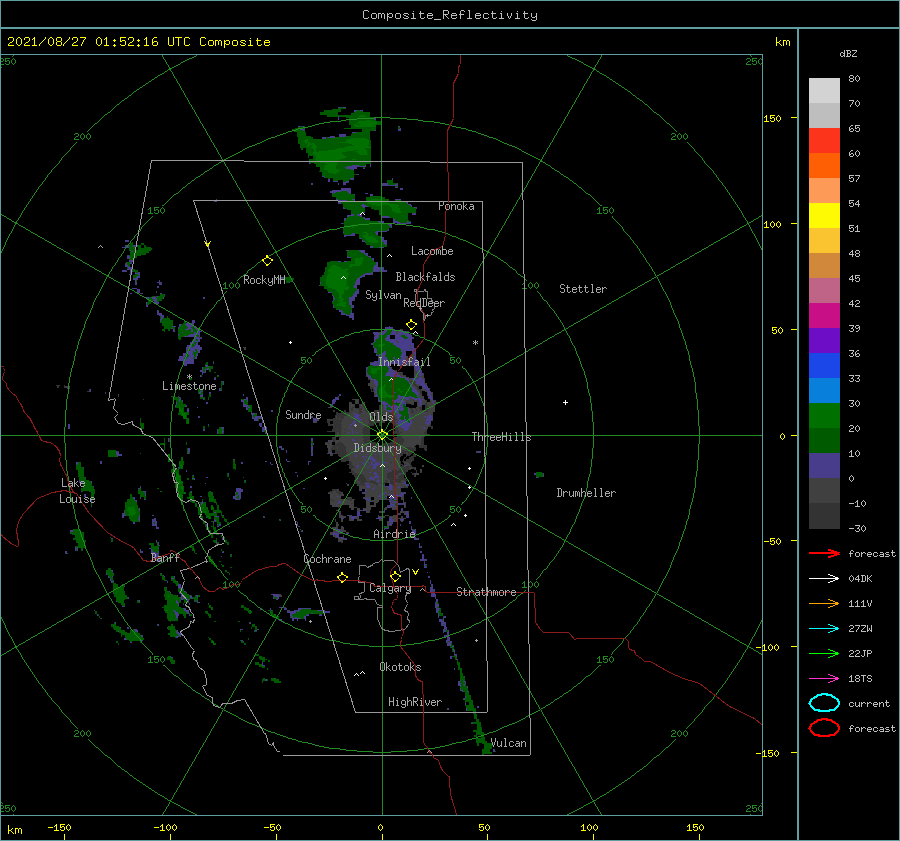Click the red forecast arrow in legend
The width and height of the screenshot is (900, 841).
coord(824,553)
